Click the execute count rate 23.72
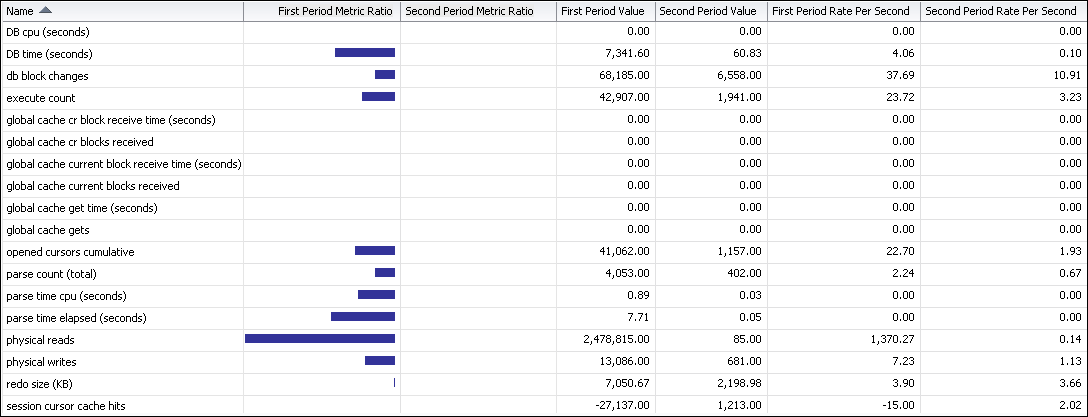 pyautogui.click(x=902, y=99)
